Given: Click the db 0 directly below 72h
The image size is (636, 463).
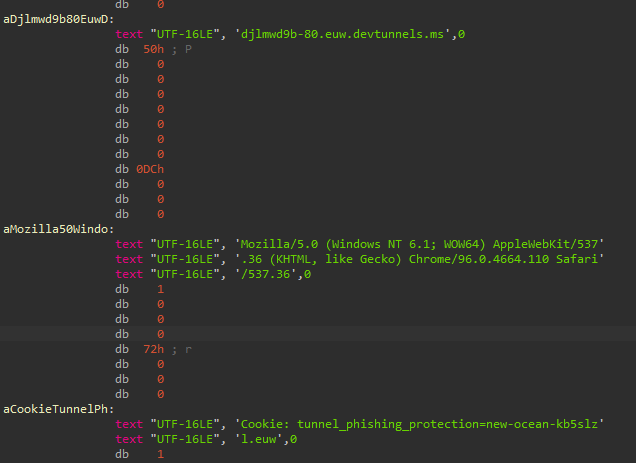Looking at the screenshot, I should 140,364.
